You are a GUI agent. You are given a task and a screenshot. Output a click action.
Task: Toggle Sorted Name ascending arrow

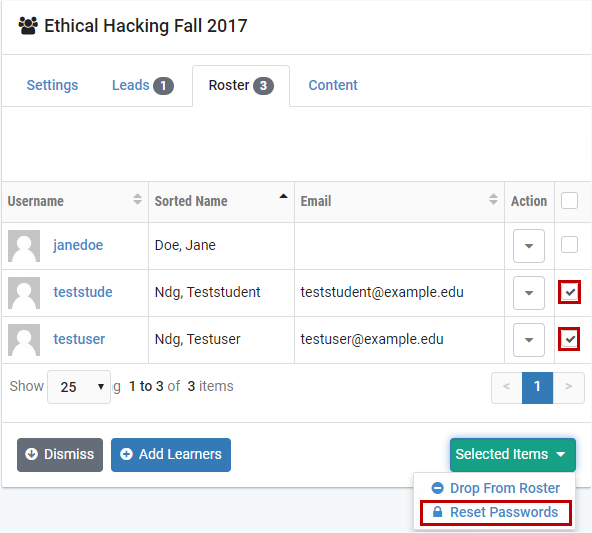point(284,196)
